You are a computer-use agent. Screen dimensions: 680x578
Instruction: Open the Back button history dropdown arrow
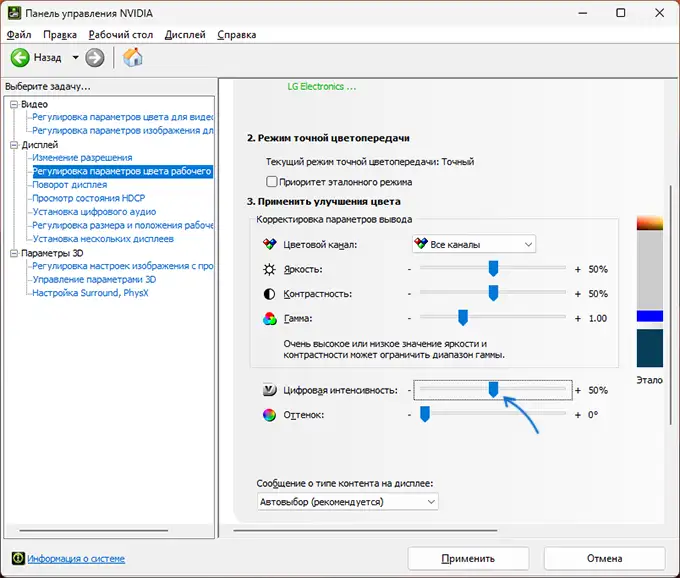coord(75,57)
